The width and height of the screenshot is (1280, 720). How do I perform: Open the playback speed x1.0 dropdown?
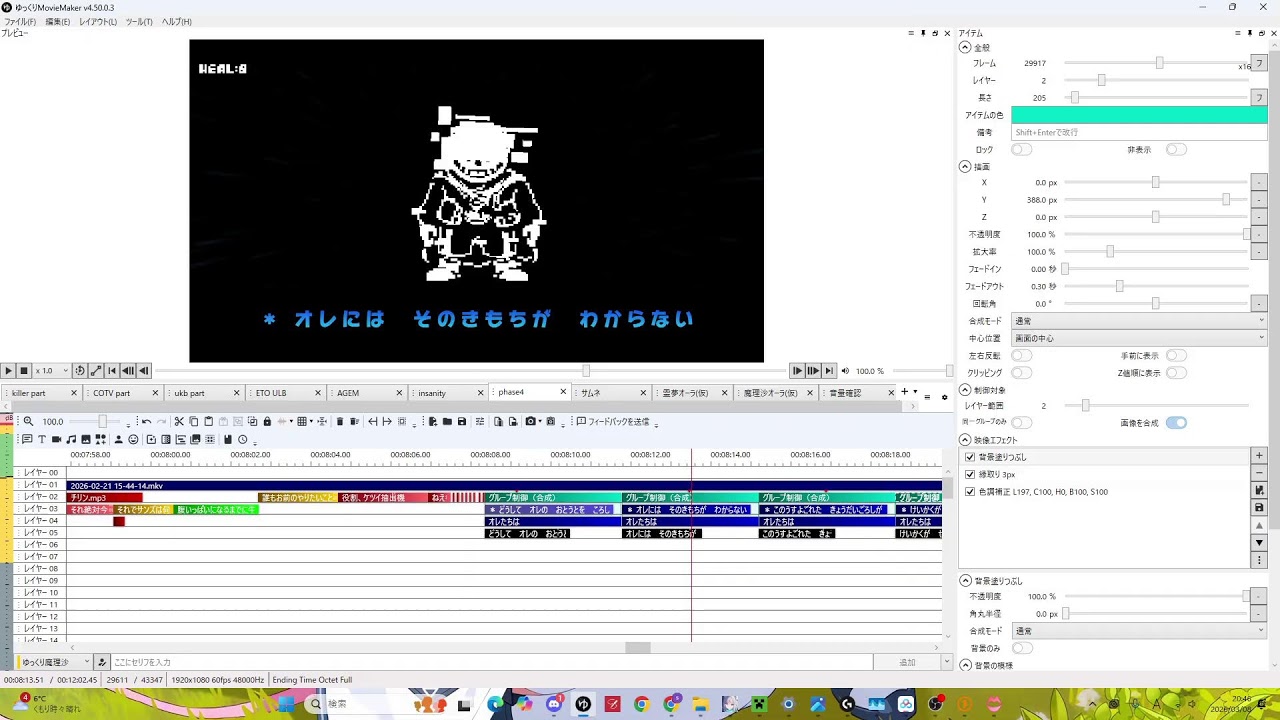point(51,370)
